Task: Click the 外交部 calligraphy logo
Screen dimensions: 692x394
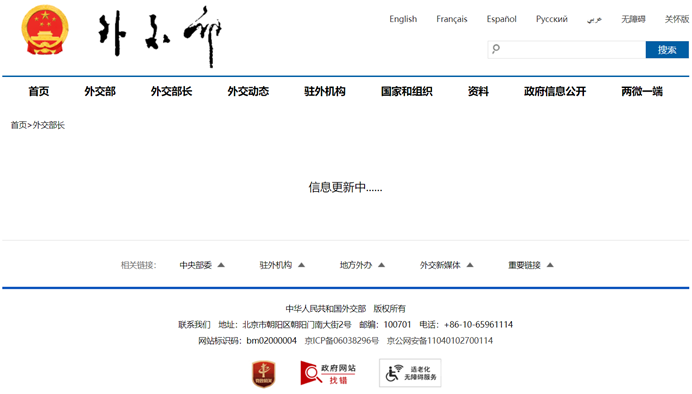Action: pyautogui.click(x=160, y=36)
